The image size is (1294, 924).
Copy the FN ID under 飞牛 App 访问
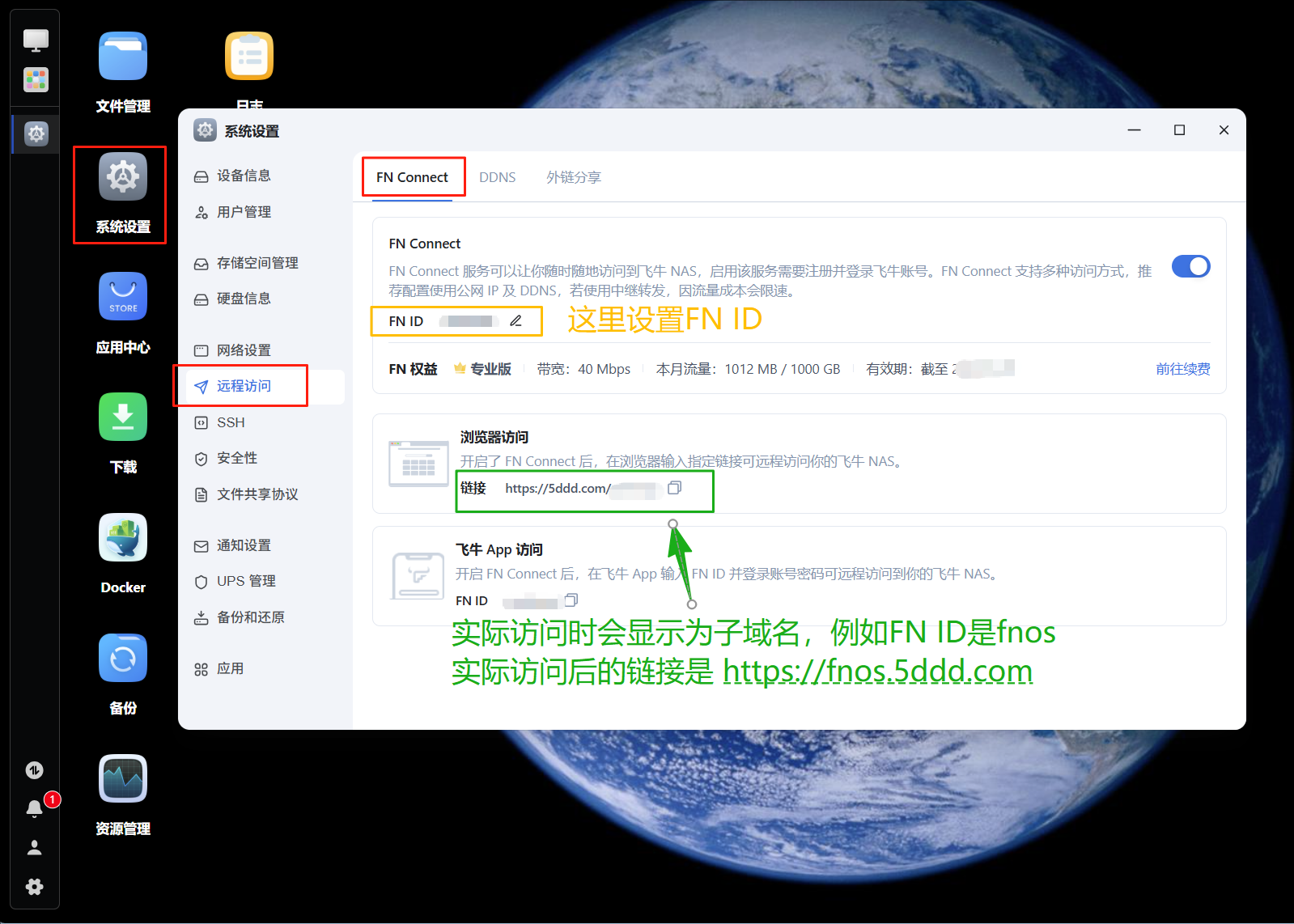(x=571, y=600)
